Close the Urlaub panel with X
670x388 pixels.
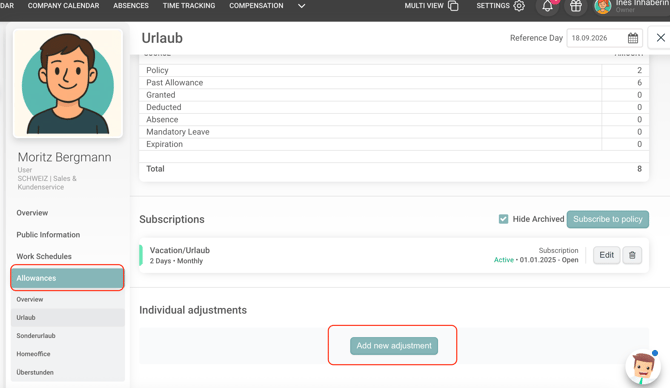[x=660, y=38]
